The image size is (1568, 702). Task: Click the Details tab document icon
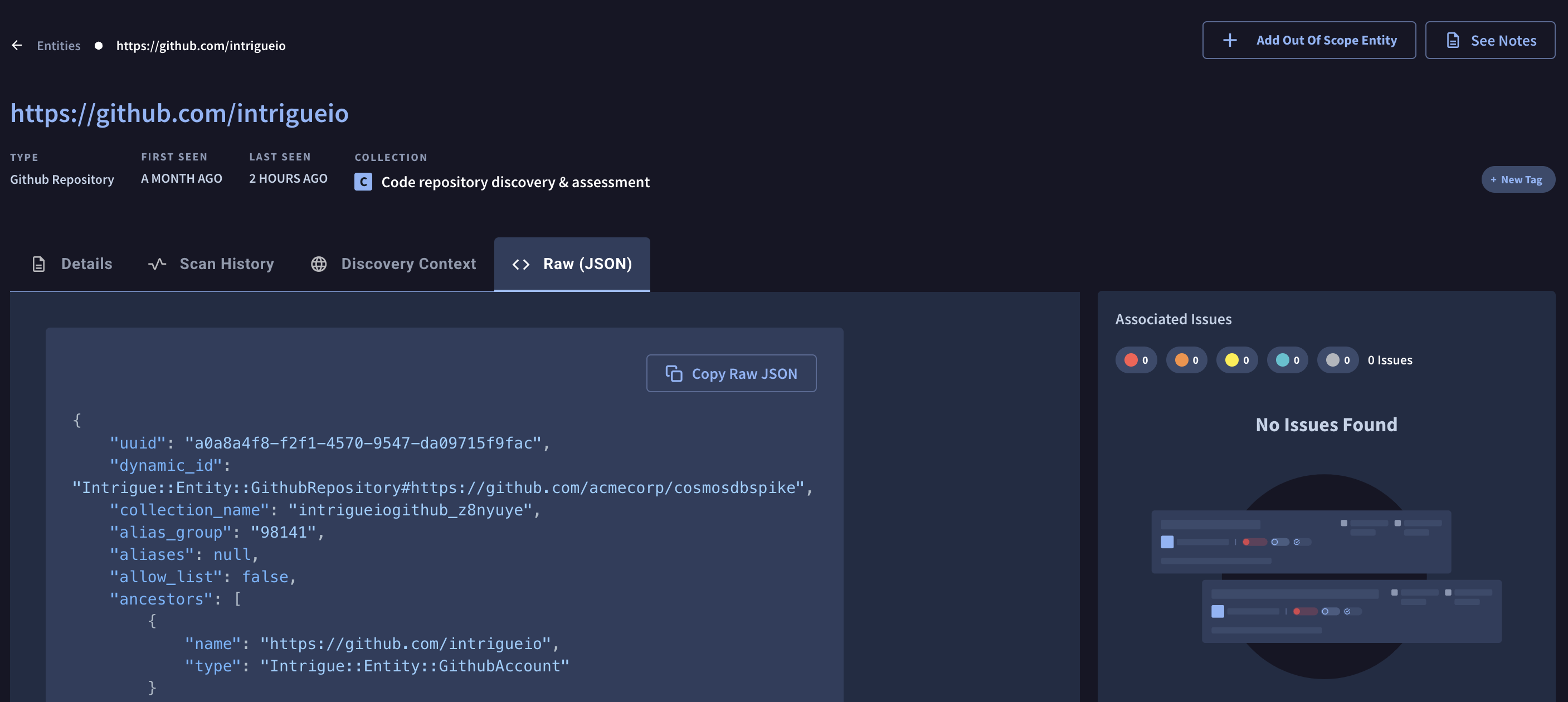39,264
